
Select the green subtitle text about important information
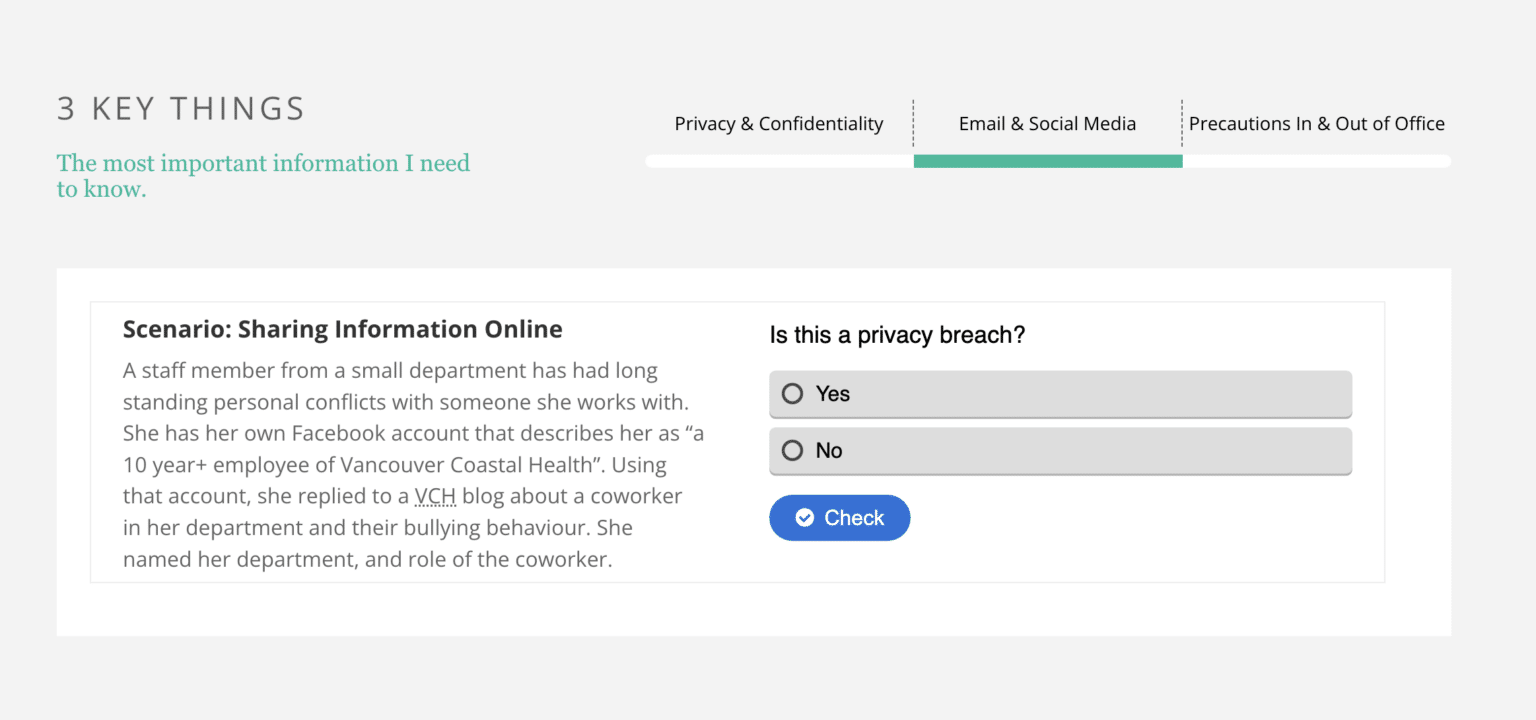[x=263, y=175]
